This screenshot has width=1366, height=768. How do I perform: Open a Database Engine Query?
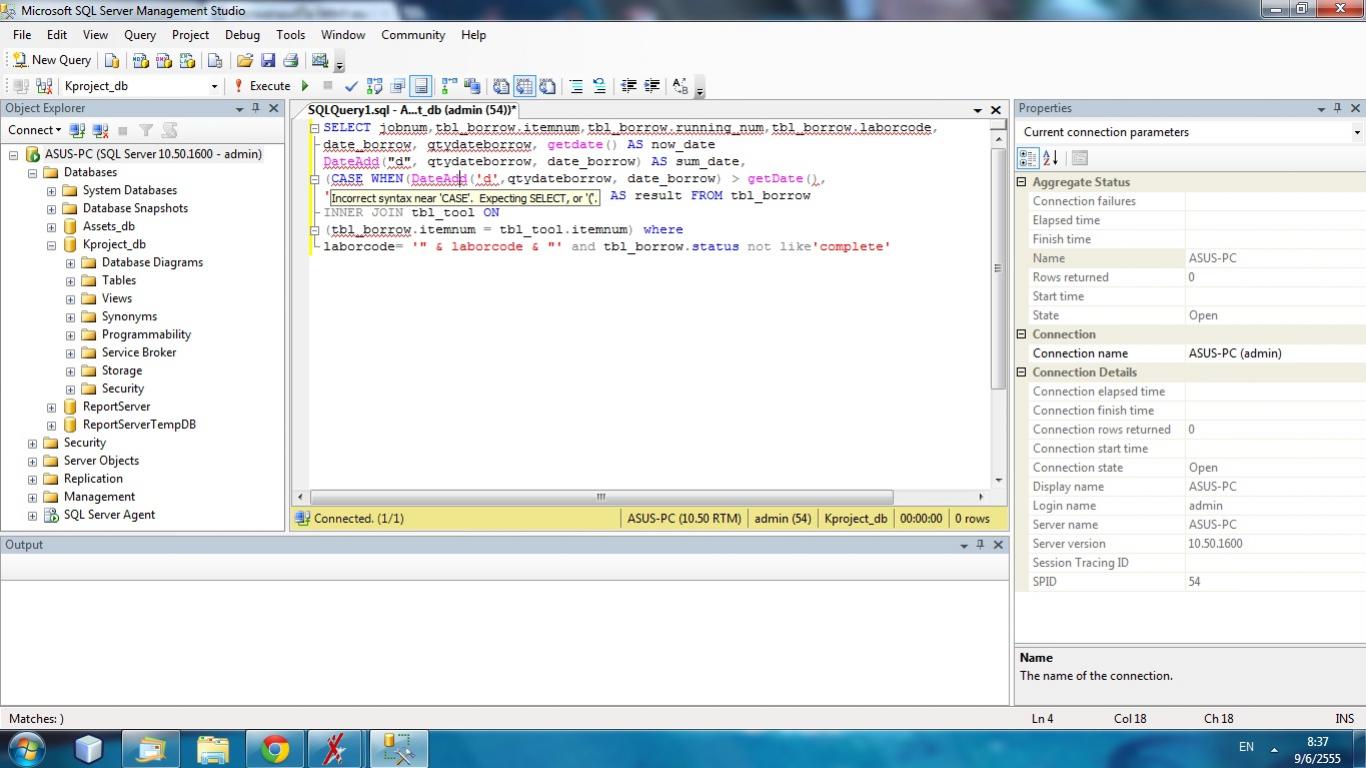click(x=112, y=60)
